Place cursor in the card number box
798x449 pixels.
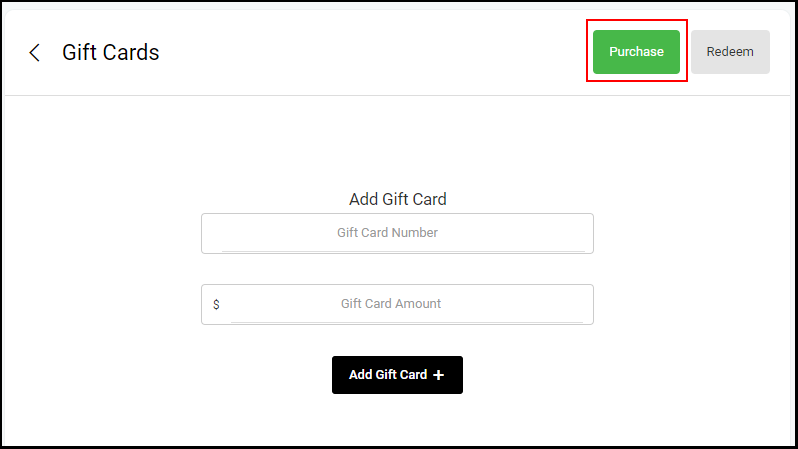tap(397, 233)
